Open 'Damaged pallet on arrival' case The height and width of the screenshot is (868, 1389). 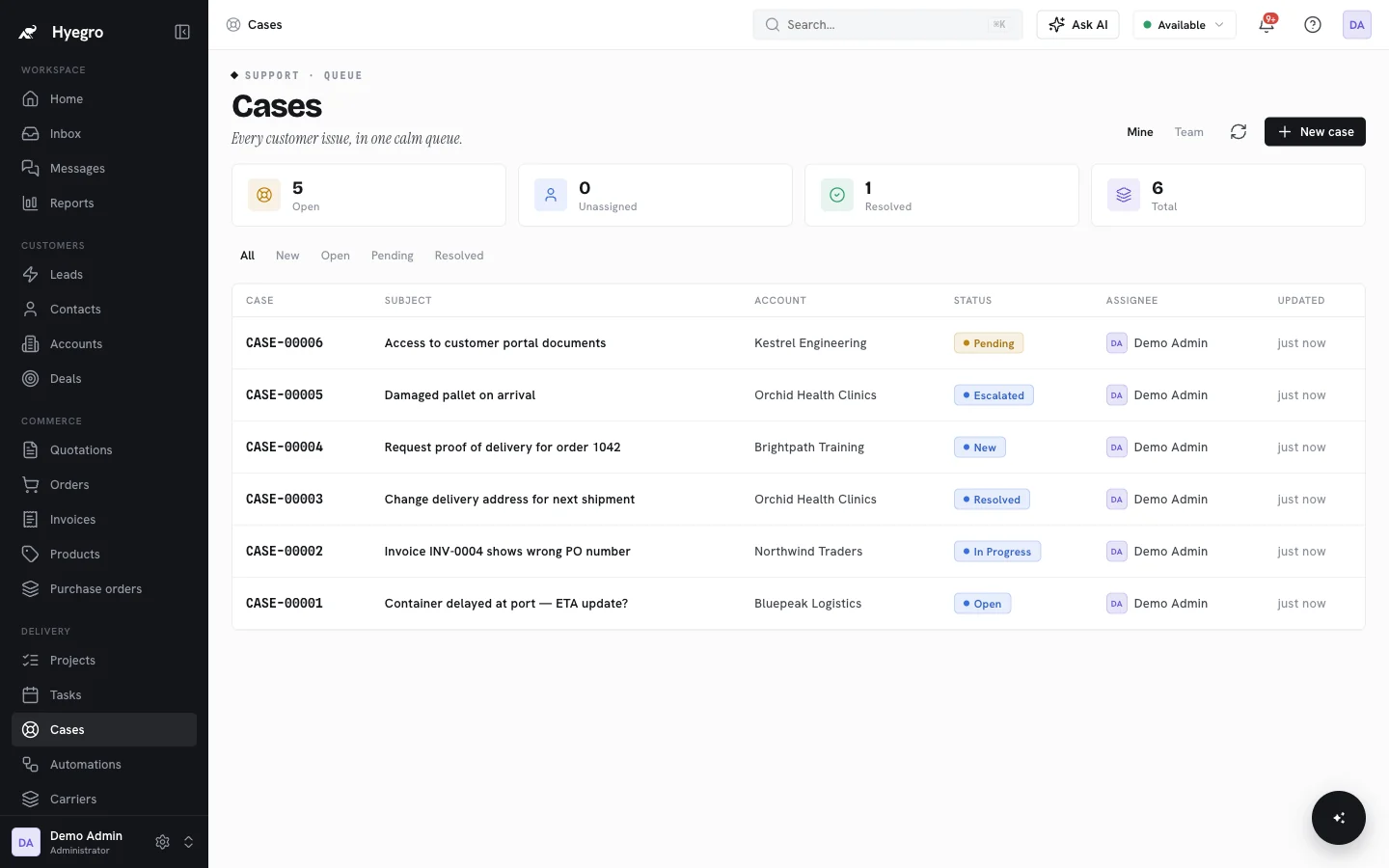[799, 395]
